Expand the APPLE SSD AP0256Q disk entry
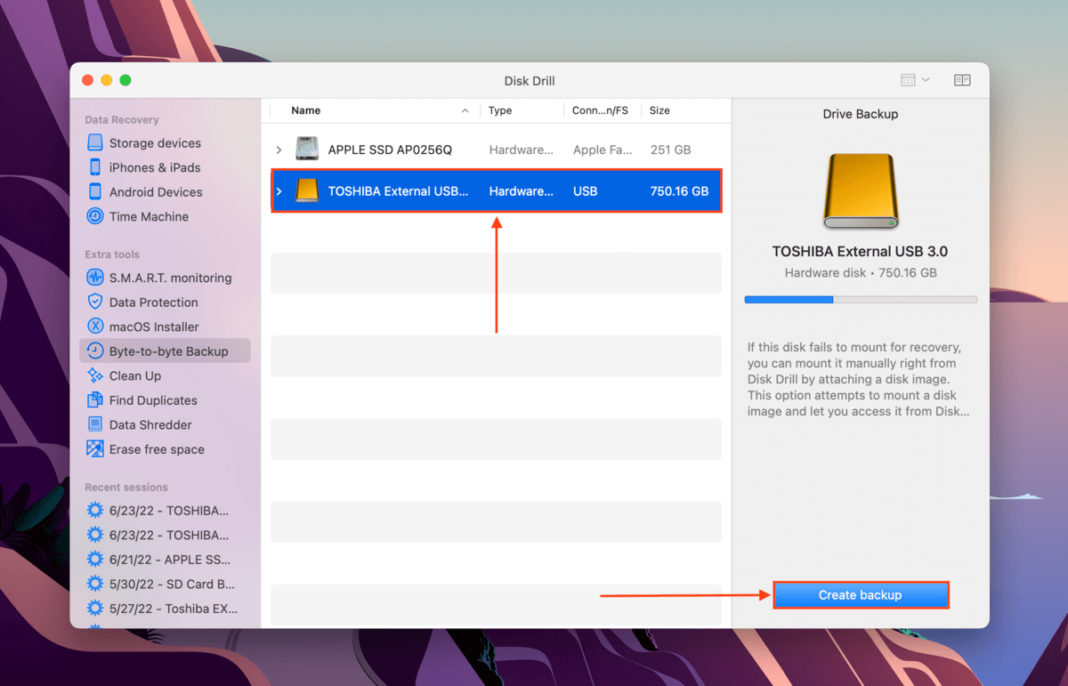The image size is (1068, 686). 280,149
